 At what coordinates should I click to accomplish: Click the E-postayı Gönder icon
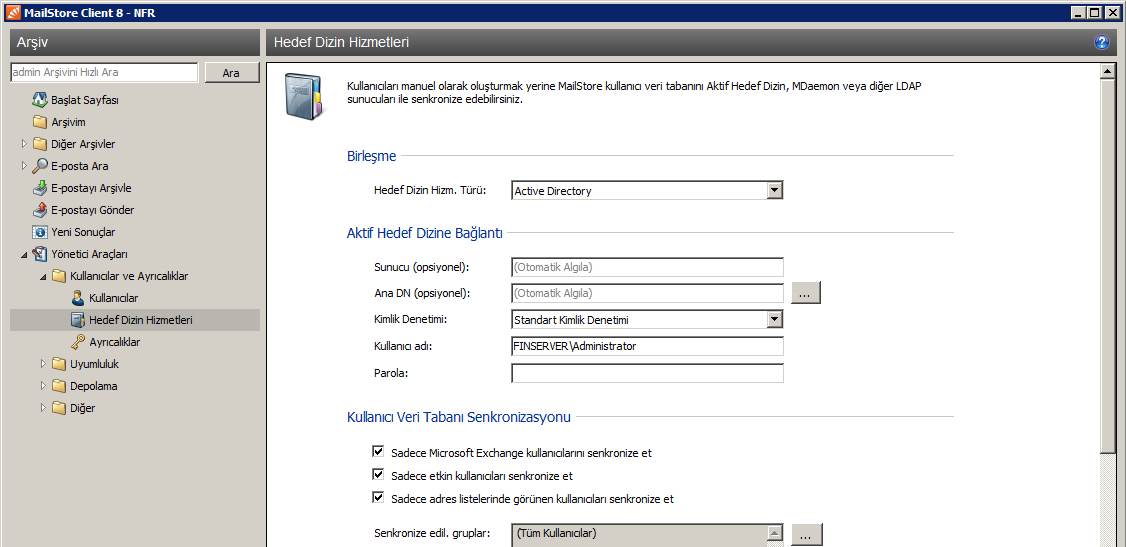point(40,210)
